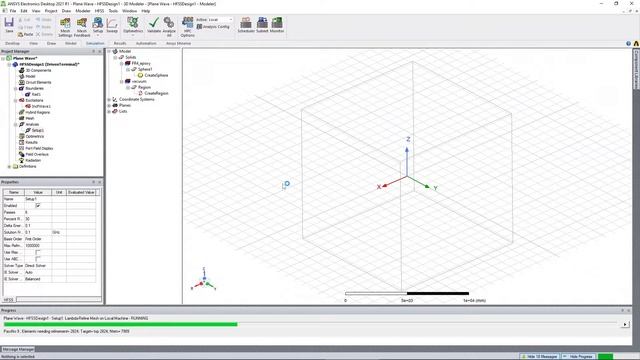Click the scale ruler in the viewport
The image size is (640, 360).
[407, 293]
